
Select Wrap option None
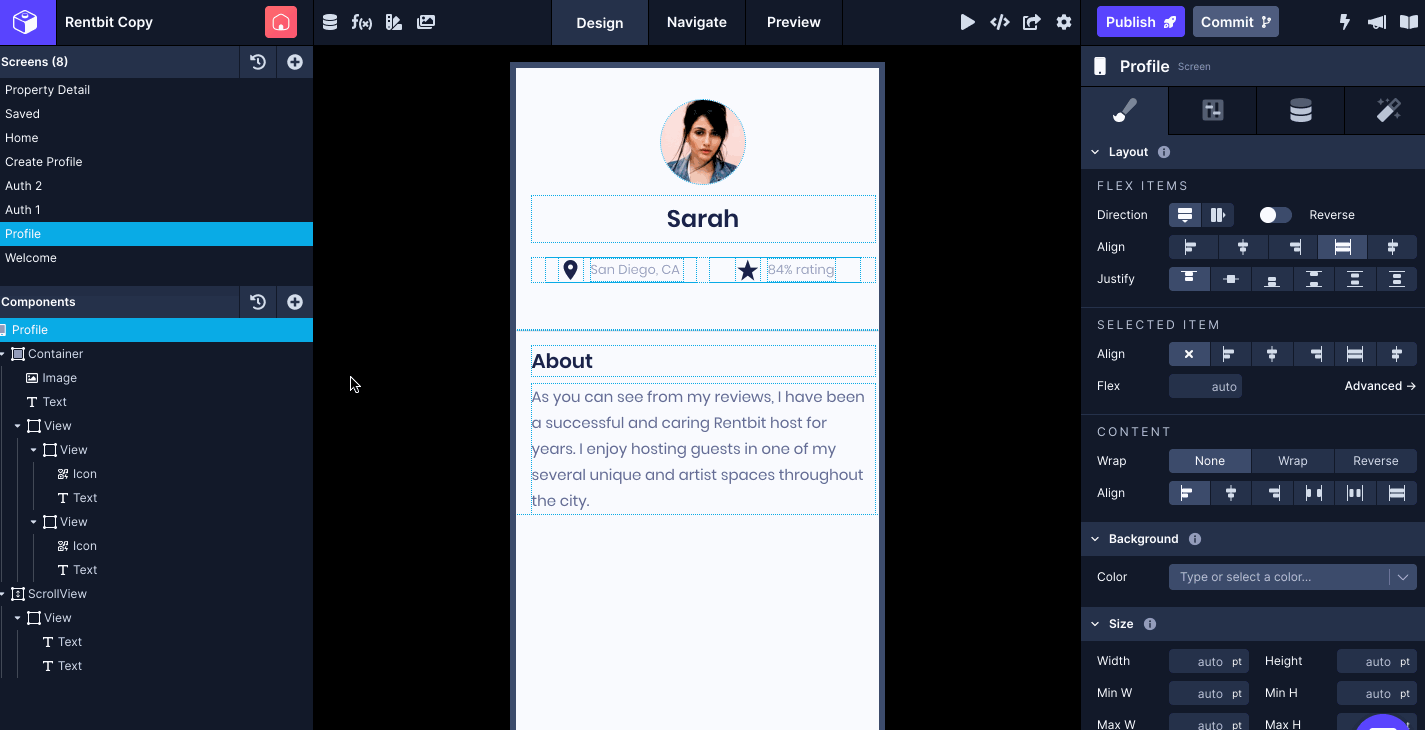tap(1210, 461)
